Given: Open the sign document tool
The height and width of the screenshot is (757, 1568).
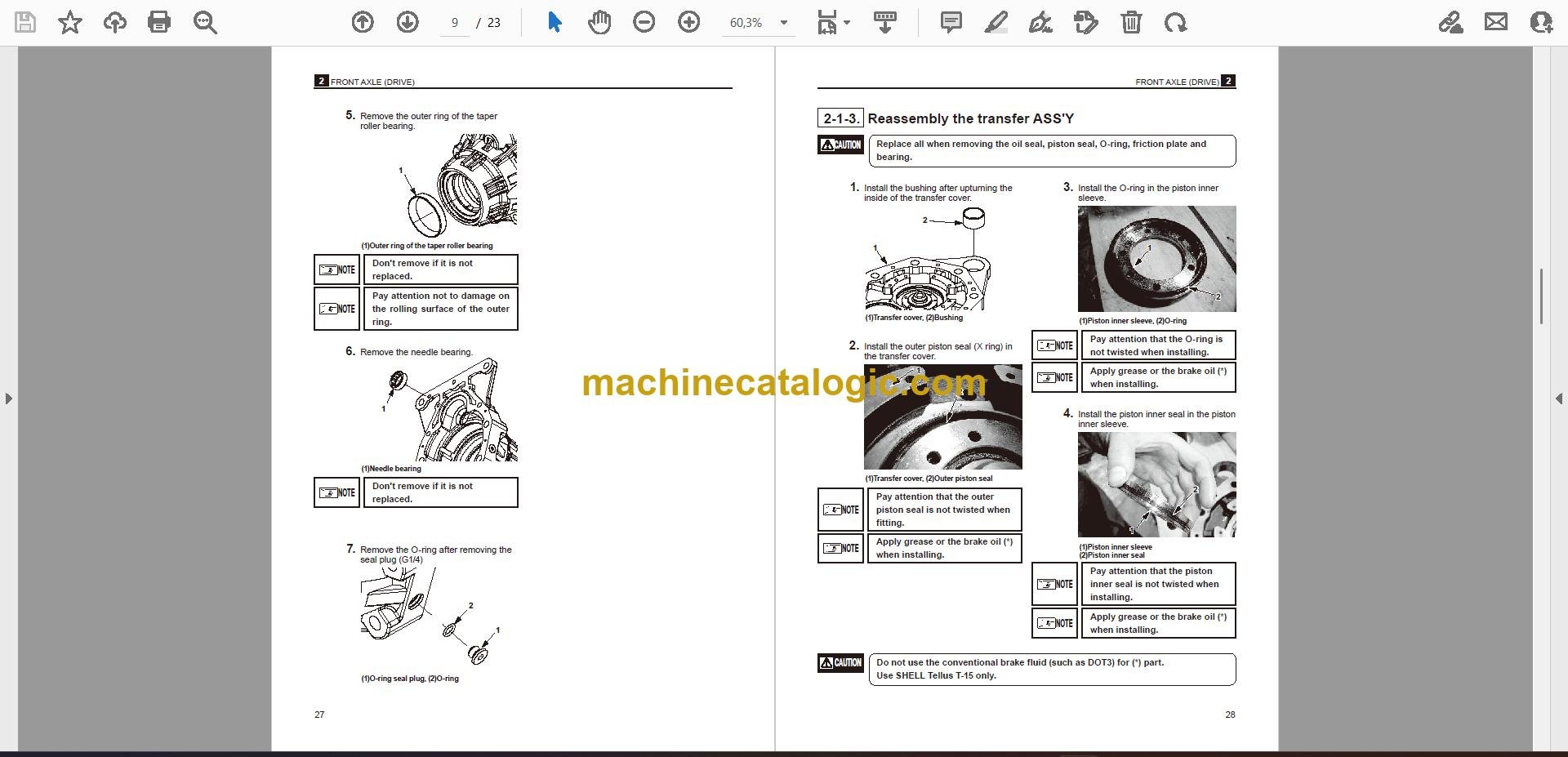Looking at the screenshot, I should pos(1041,22).
